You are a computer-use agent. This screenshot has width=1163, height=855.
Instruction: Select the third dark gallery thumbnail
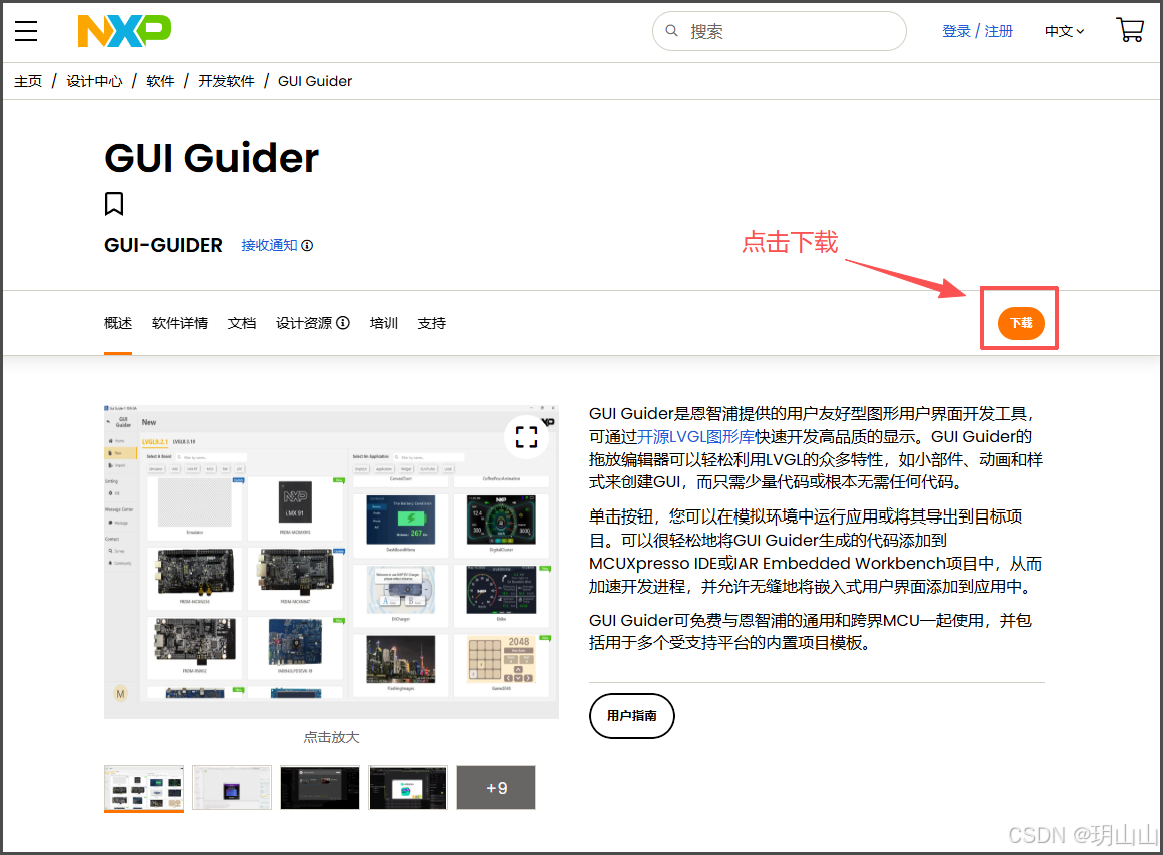coord(320,788)
